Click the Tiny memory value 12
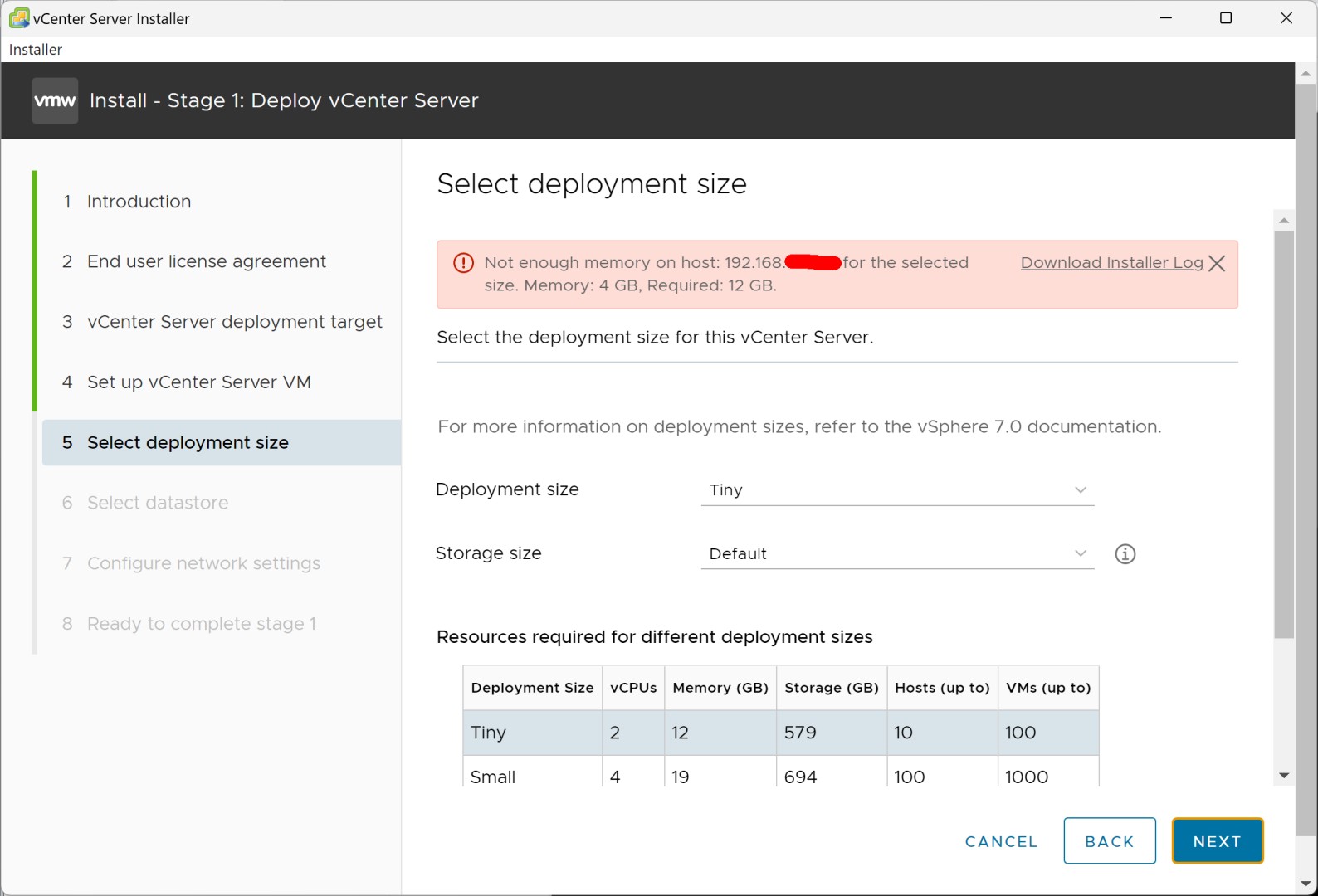The height and width of the screenshot is (896, 1318). tap(681, 733)
